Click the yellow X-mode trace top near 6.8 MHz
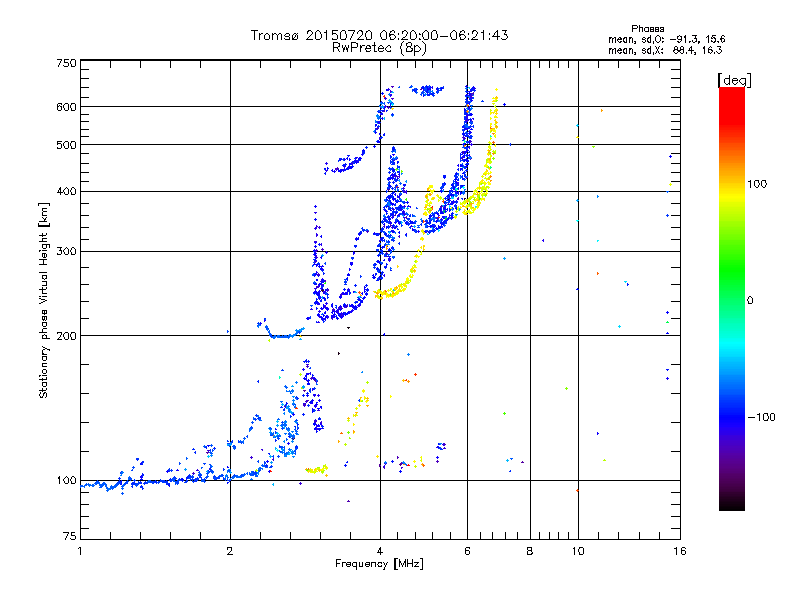Viewport: 800px width, 600px height. (494, 110)
